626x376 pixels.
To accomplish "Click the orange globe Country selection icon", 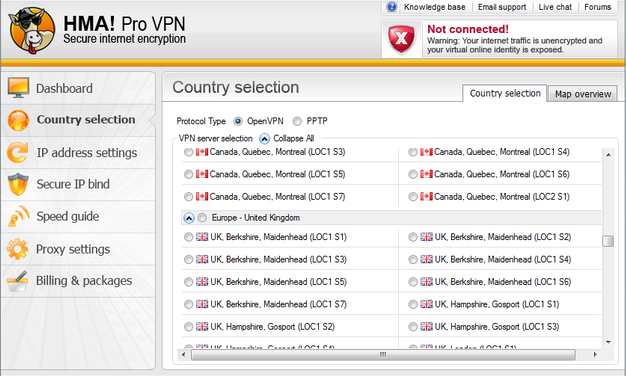I will pos(18,120).
